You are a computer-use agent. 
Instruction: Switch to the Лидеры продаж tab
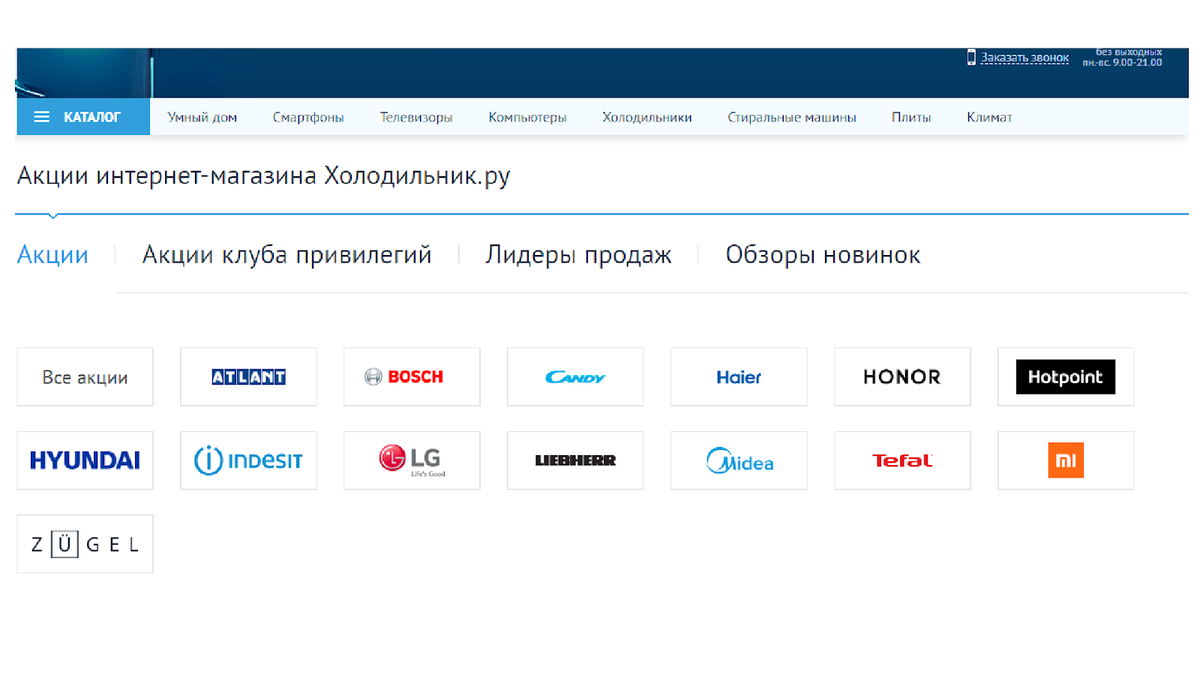(579, 255)
